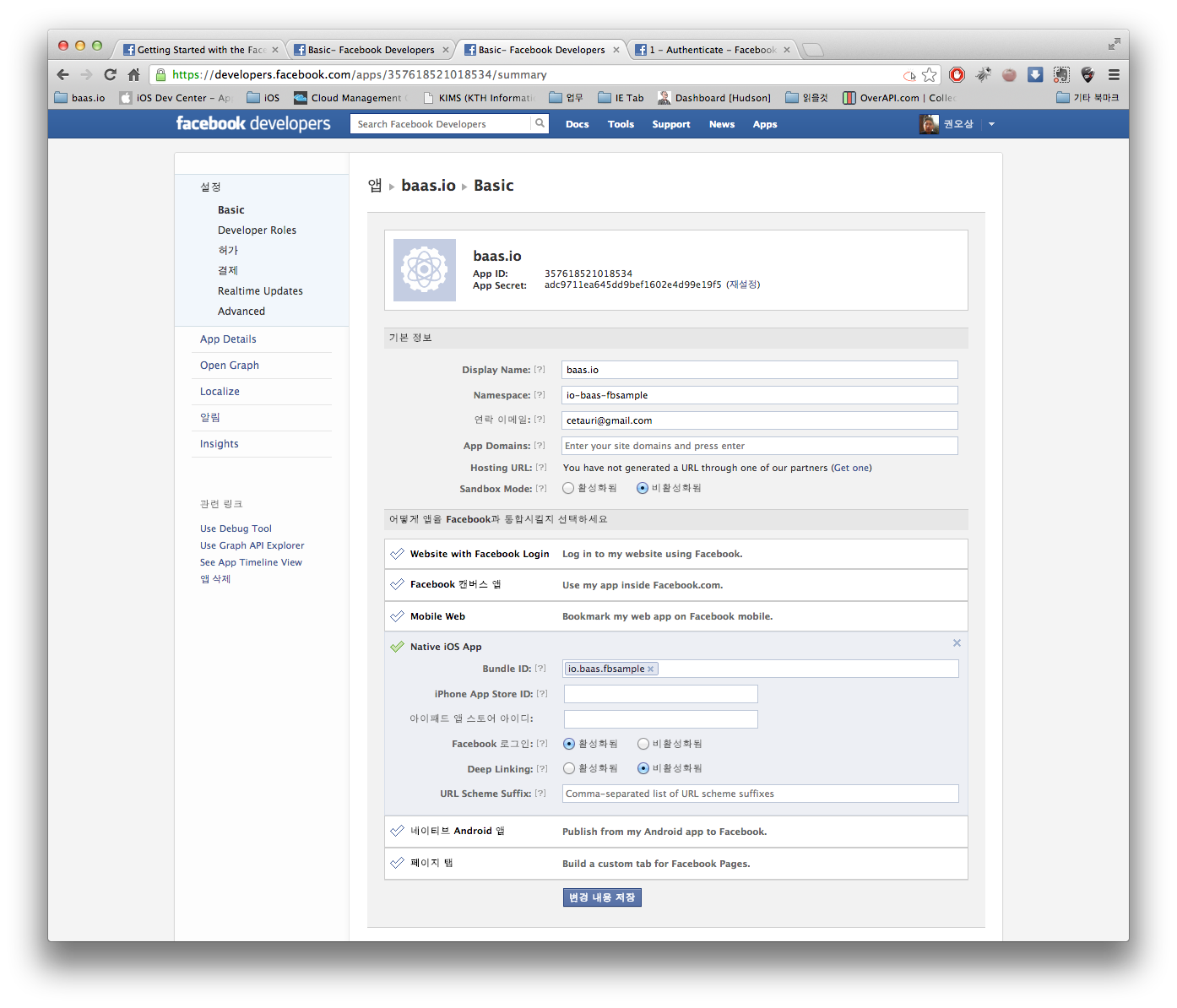Open the Docs menu in header

click(x=577, y=124)
